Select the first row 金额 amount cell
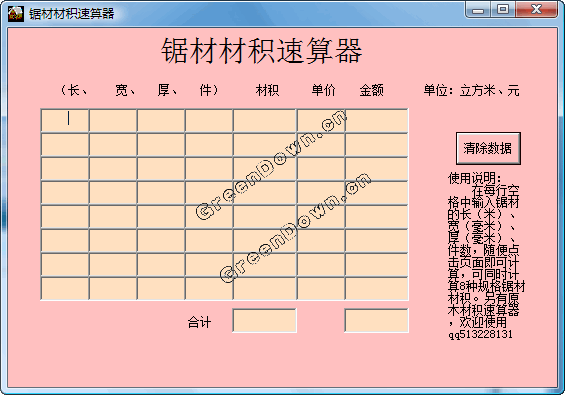Image resolution: width=565 pixels, height=395 pixels. (x=377, y=120)
